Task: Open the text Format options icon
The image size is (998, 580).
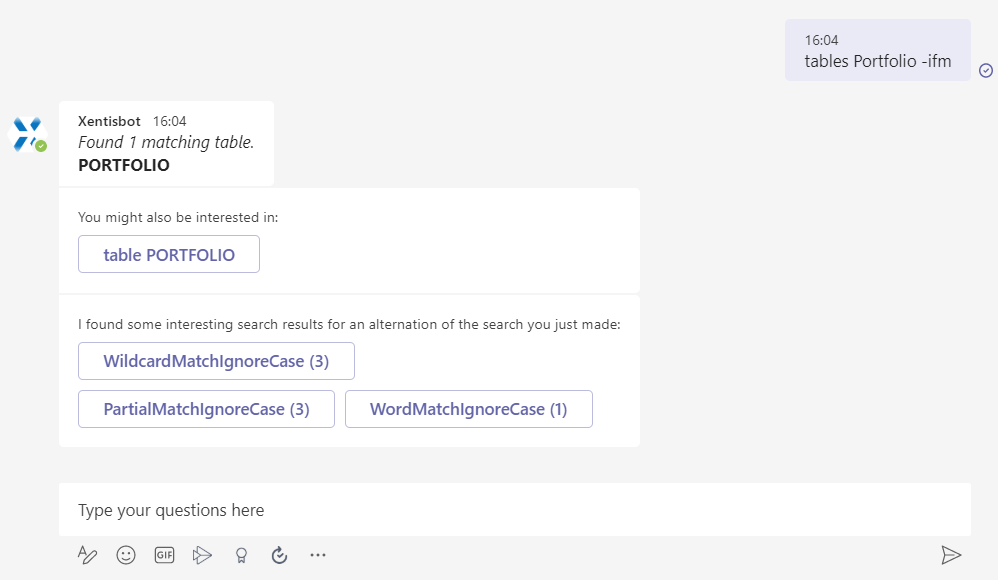Action: [x=87, y=555]
